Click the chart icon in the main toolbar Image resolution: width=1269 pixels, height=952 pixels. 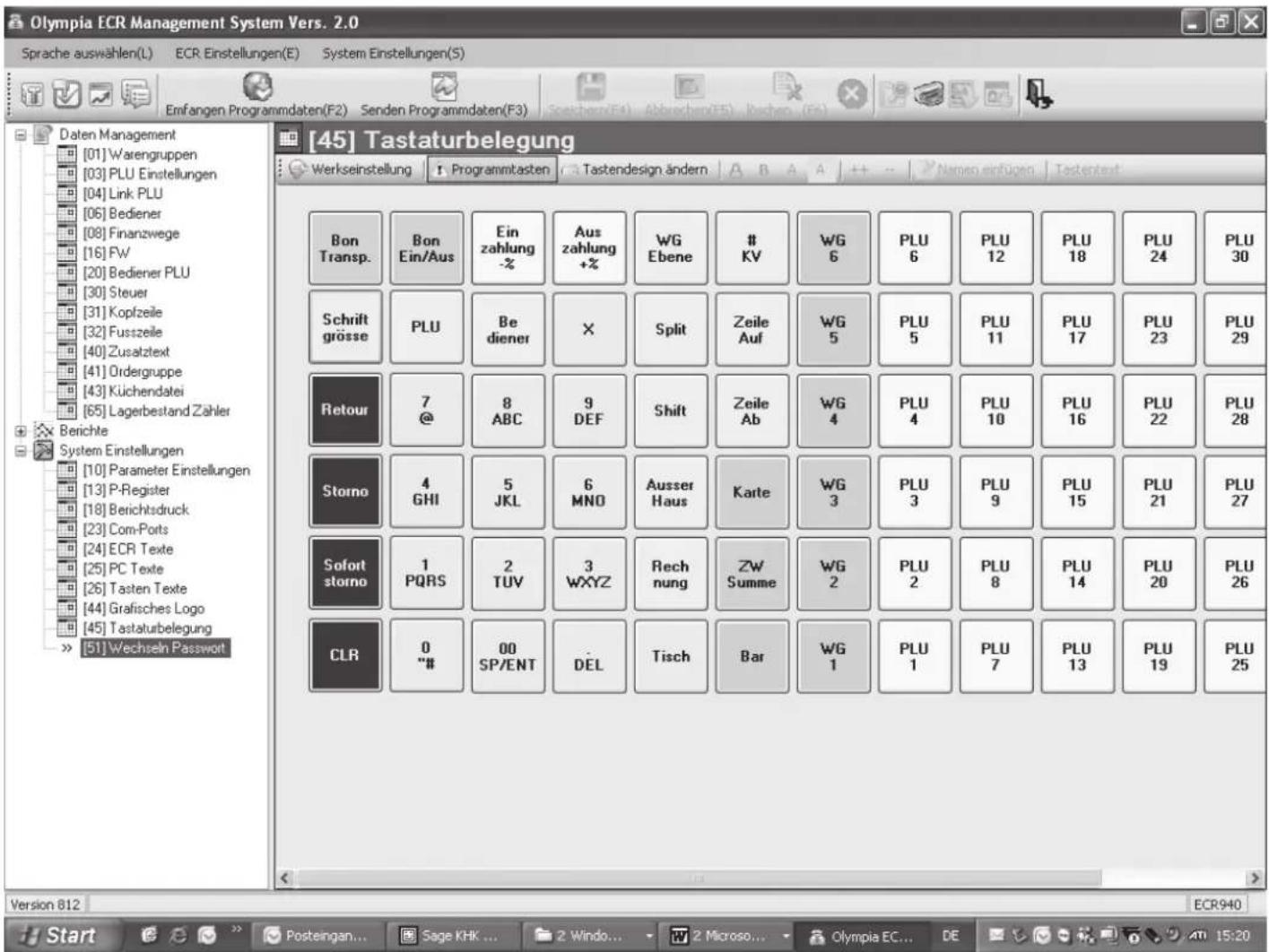(x=100, y=93)
